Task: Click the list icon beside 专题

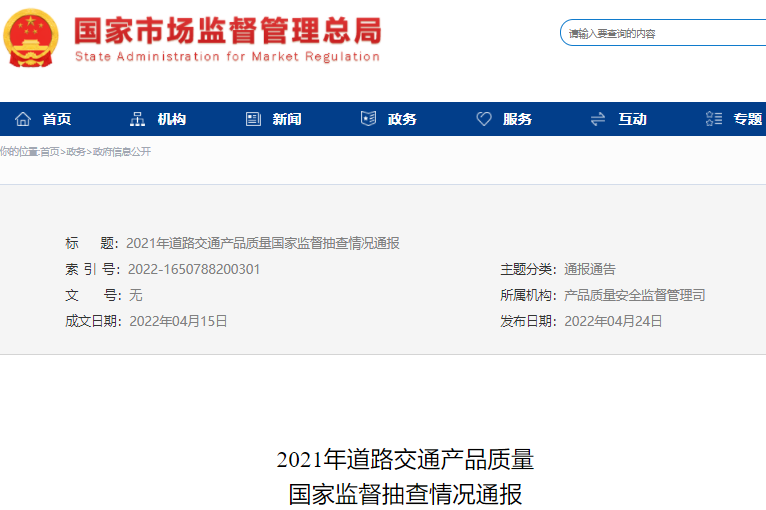Action: click(x=713, y=119)
